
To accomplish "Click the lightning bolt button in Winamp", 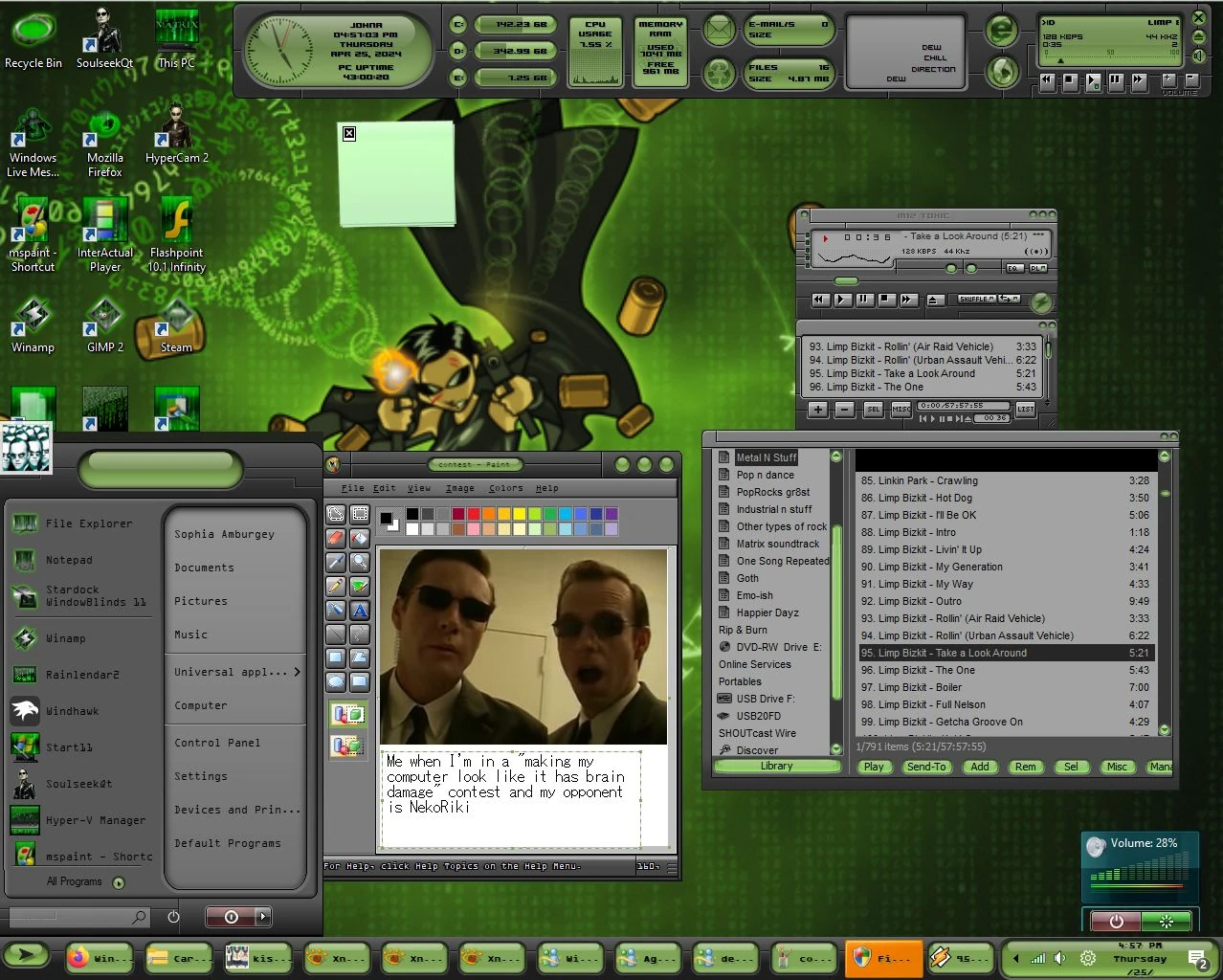I will pyautogui.click(x=1040, y=302).
